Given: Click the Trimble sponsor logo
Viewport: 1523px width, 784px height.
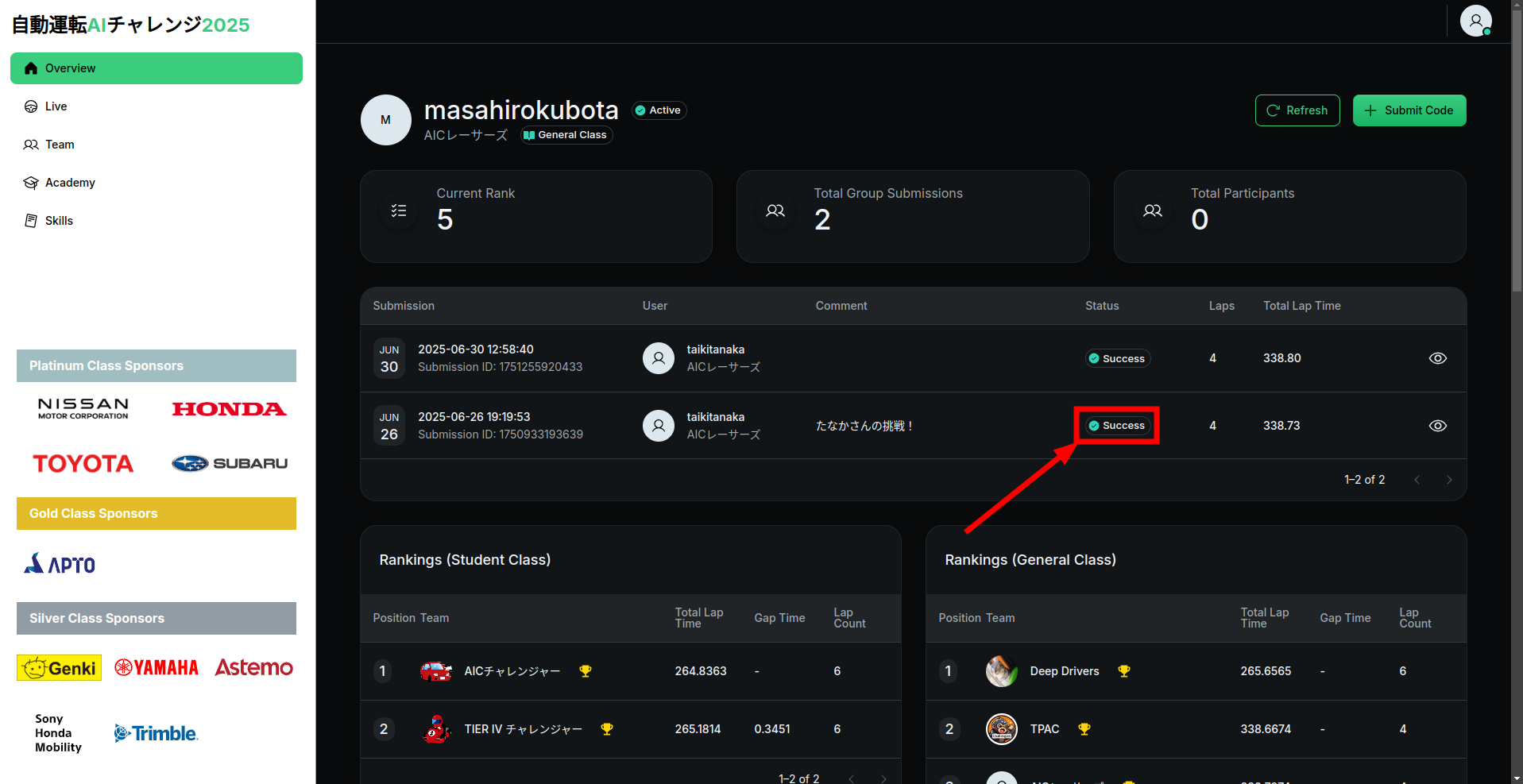Looking at the screenshot, I should [x=156, y=733].
